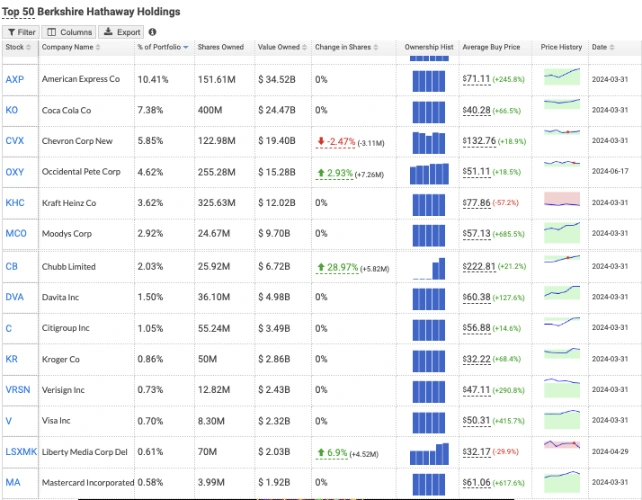642x500 pixels.
Task: Open OXY ticker link
Action: (14, 172)
